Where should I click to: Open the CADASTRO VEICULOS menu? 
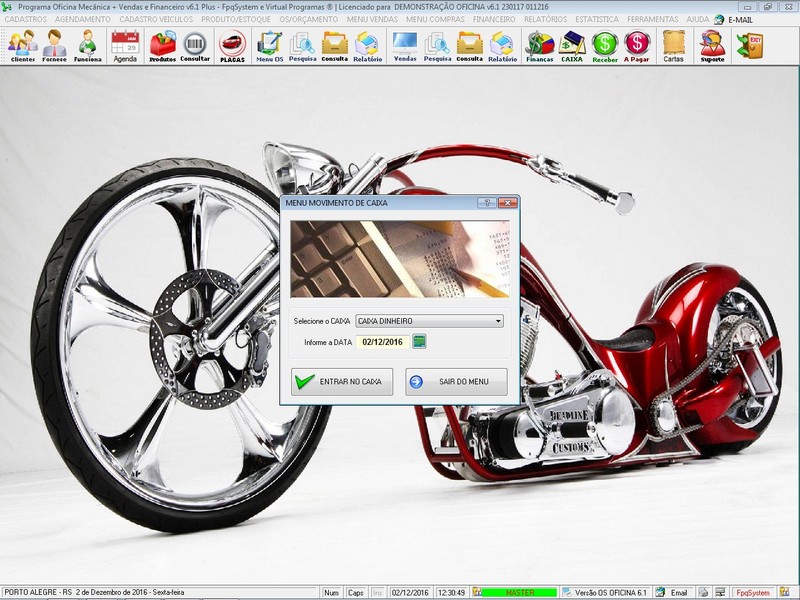pyautogui.click(x=156, y=19)
